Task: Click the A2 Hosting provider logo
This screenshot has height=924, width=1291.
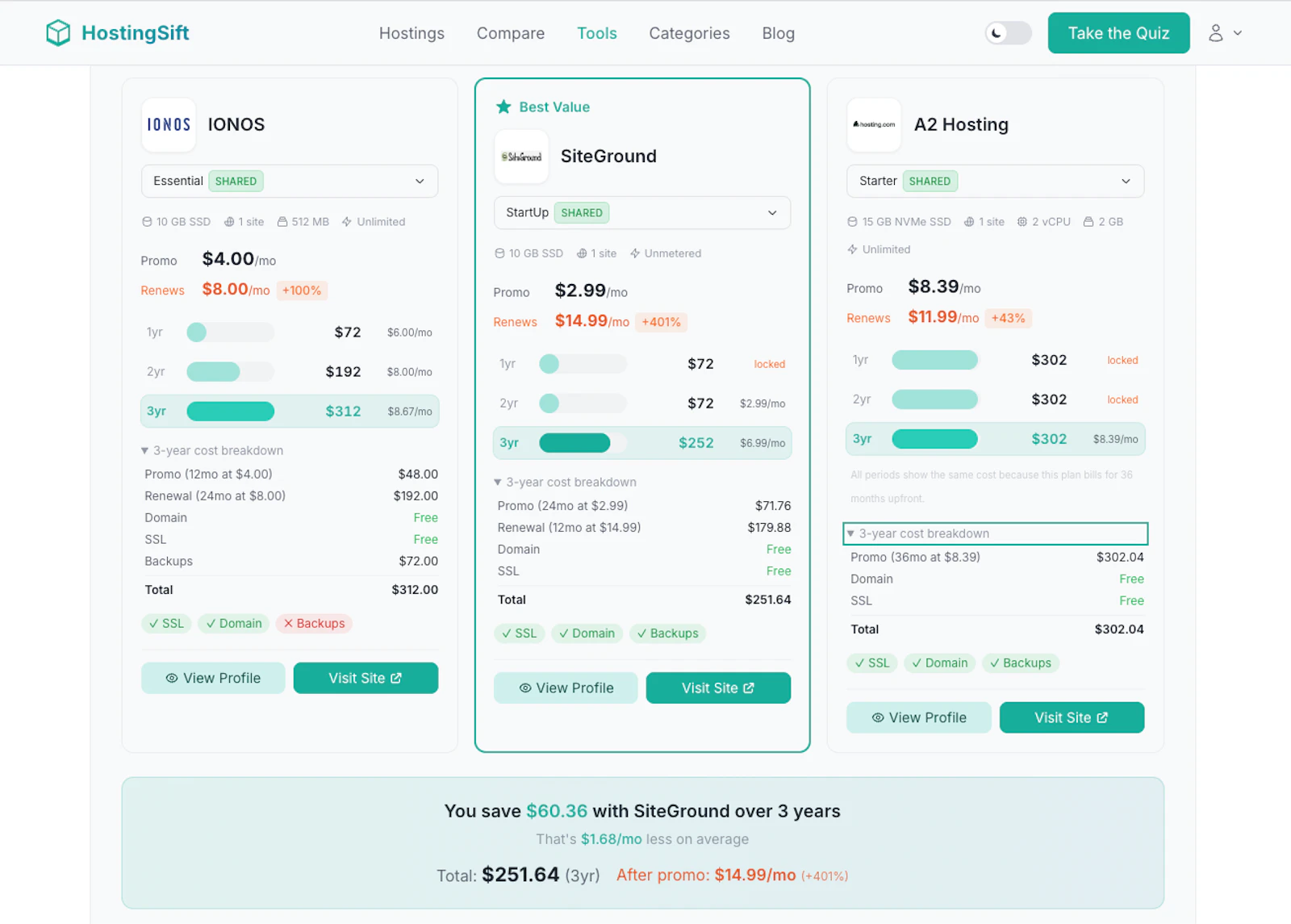Action: (874, 125)
